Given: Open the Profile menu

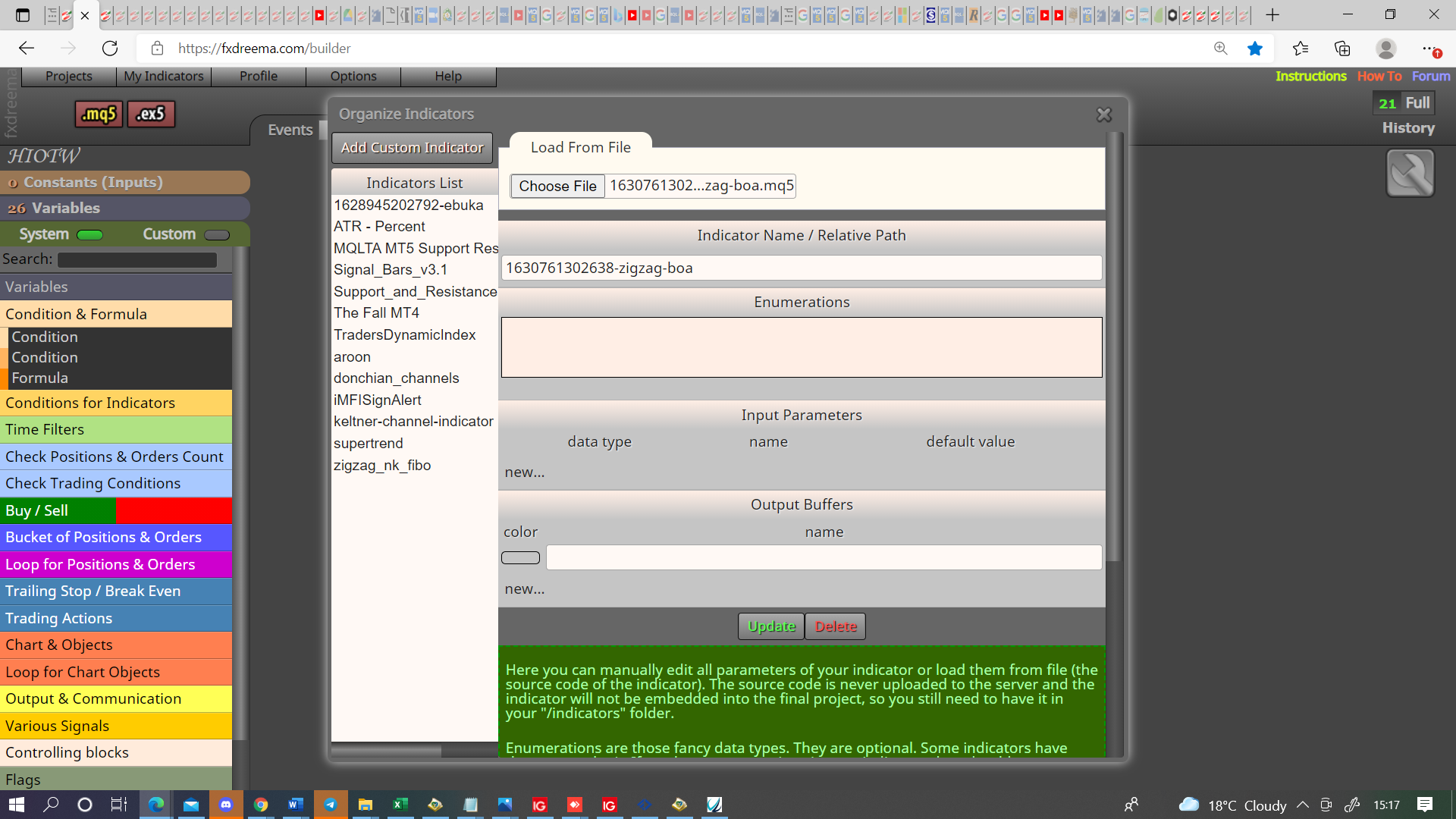Looking at the screenshot, I should 259,76.
